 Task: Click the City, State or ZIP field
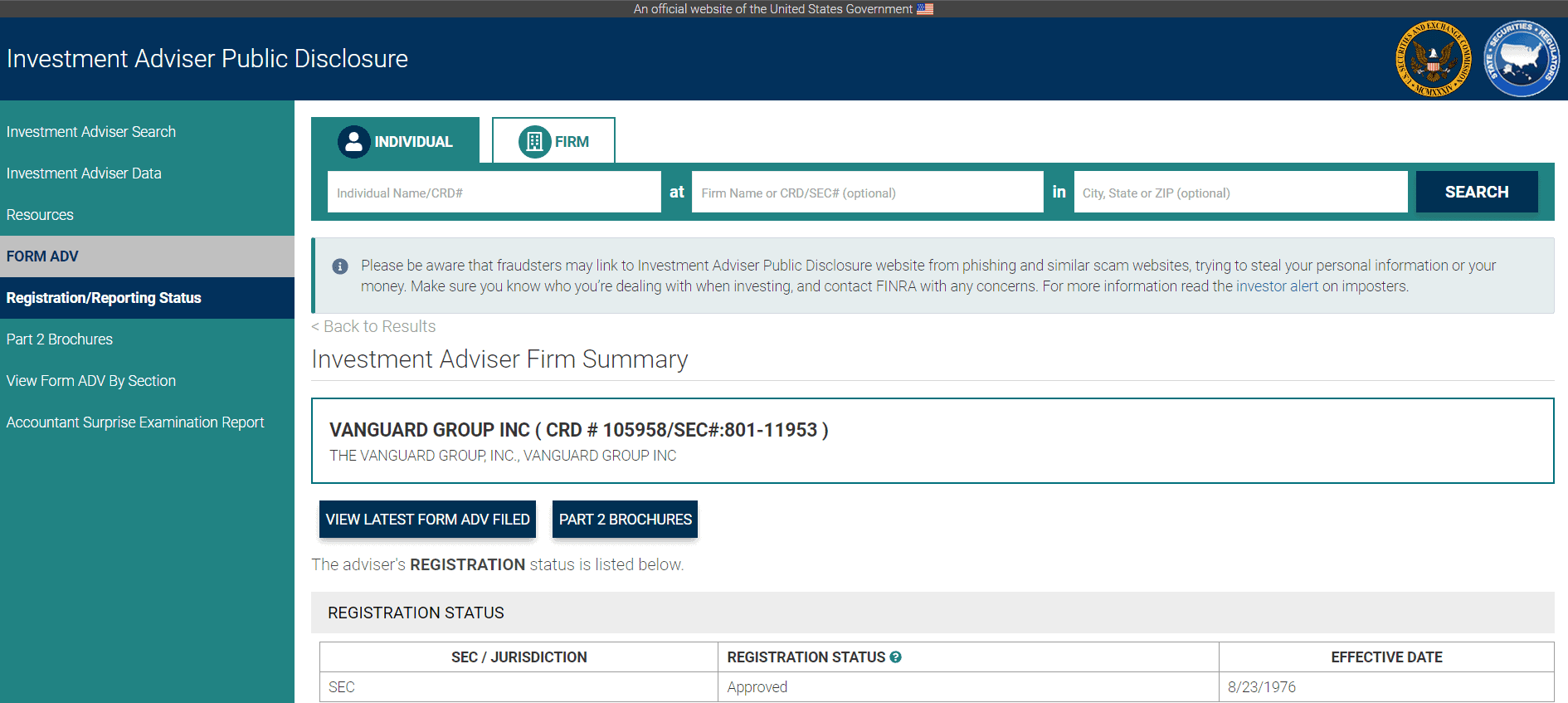pos(1240,193)
